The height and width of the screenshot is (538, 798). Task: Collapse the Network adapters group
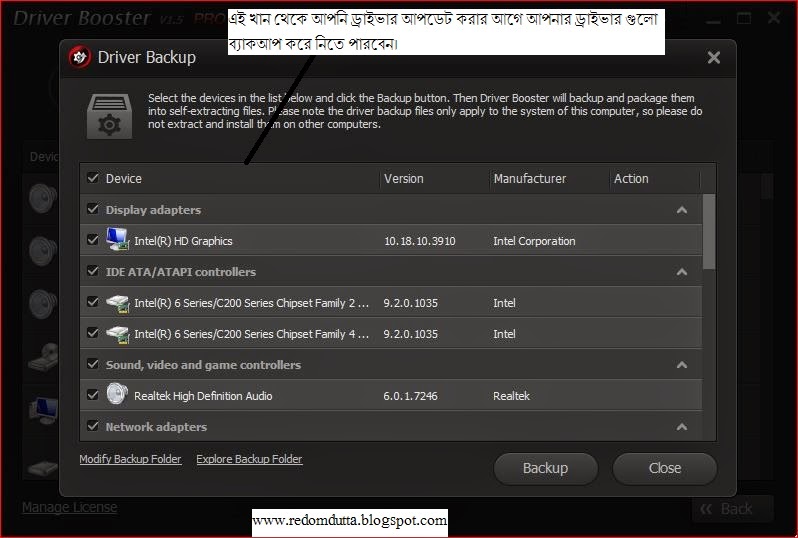coord(682,427)
